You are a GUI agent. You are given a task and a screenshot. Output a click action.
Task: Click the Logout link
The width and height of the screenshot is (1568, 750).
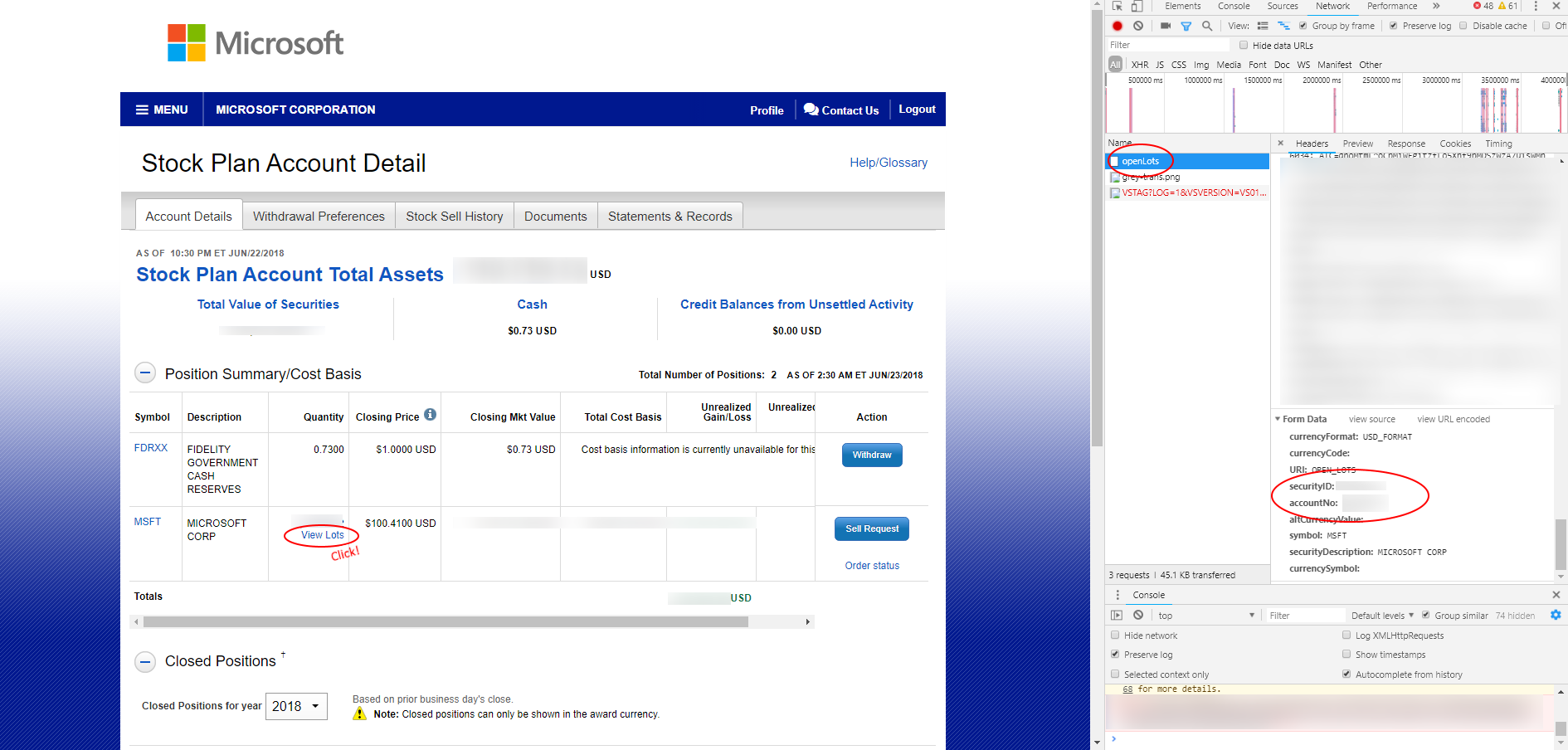click(x=917, y=110)
